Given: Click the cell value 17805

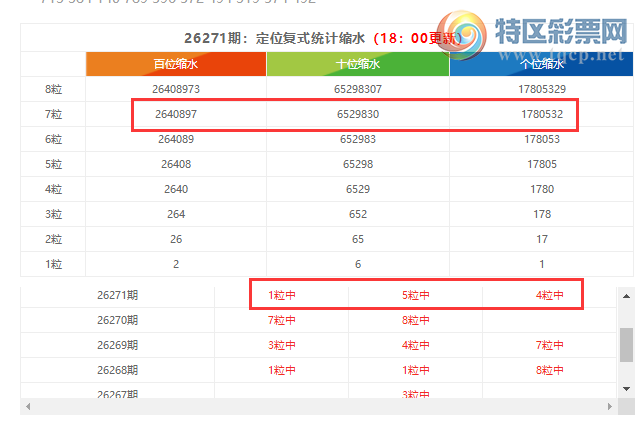Looking at the screenshot, I should point(542,164).
